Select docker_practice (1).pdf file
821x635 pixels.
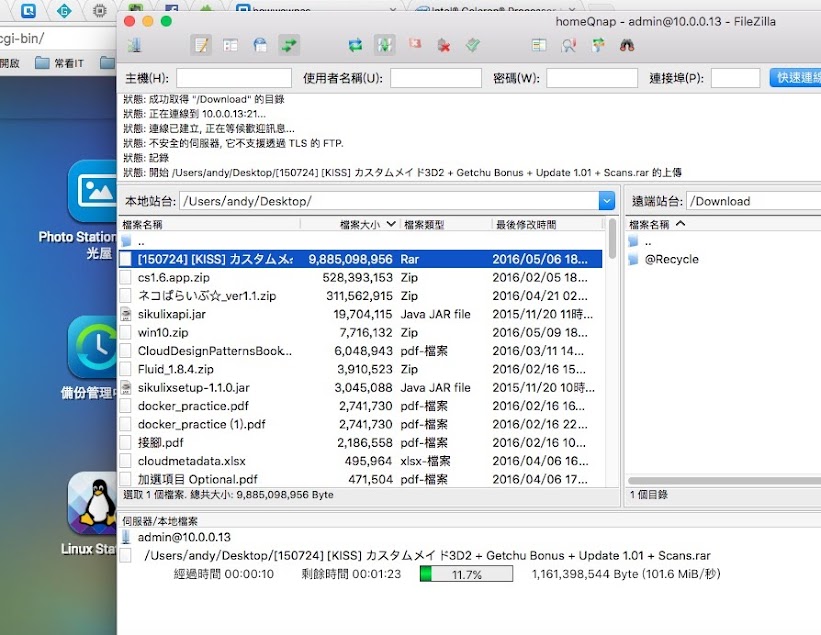pyautogui.click(x=361, y=424)
